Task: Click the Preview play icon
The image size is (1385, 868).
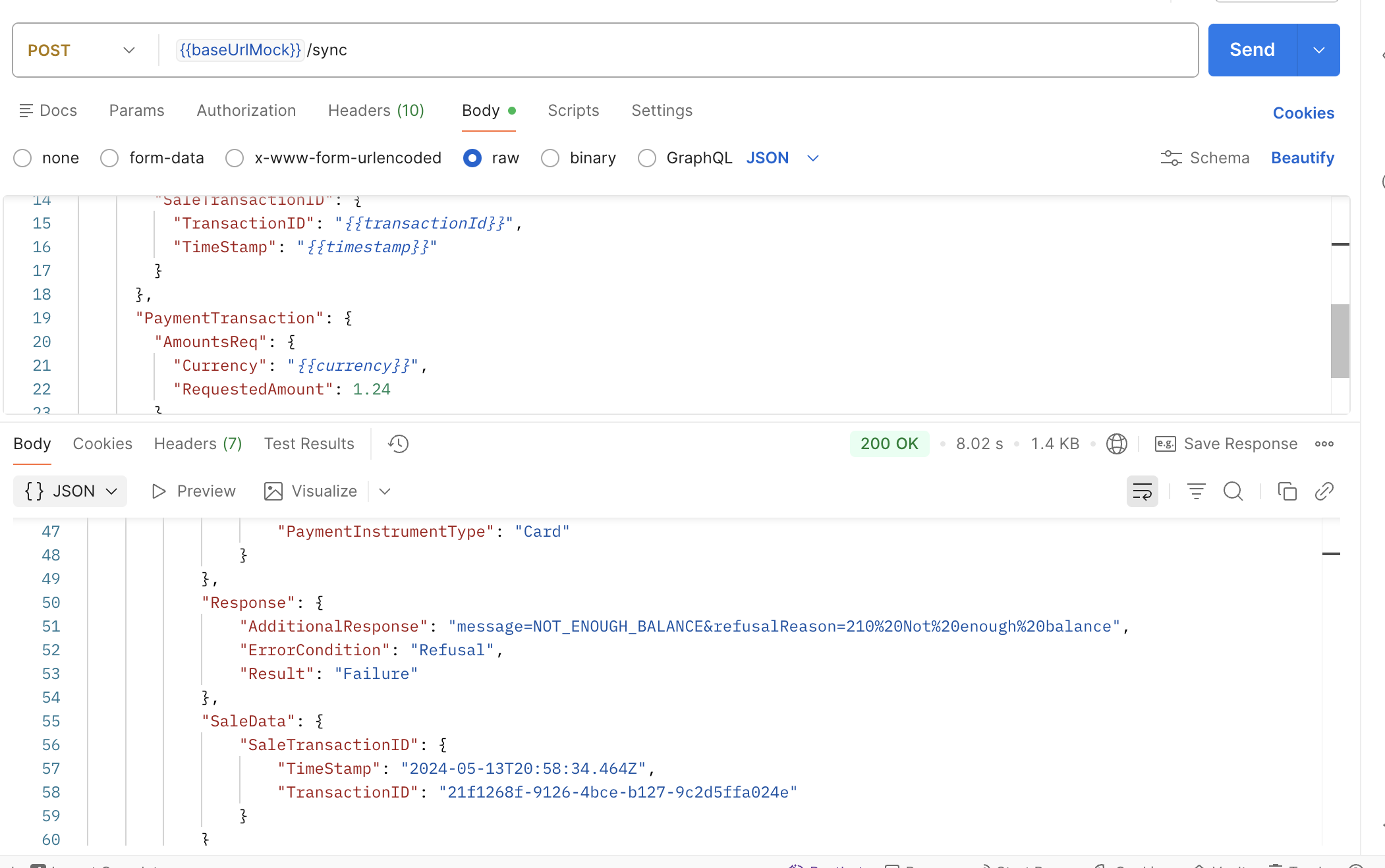Action: [x=158, y=491]
